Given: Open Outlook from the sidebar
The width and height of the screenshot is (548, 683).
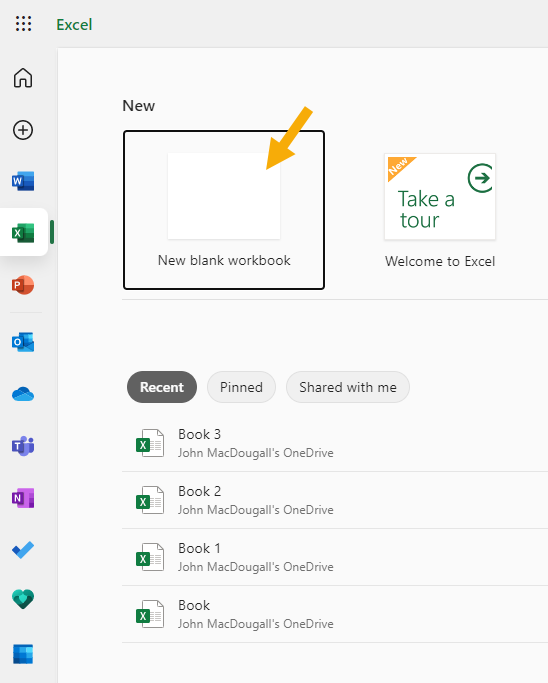Looking at the screenshot, I should (23, 342).
